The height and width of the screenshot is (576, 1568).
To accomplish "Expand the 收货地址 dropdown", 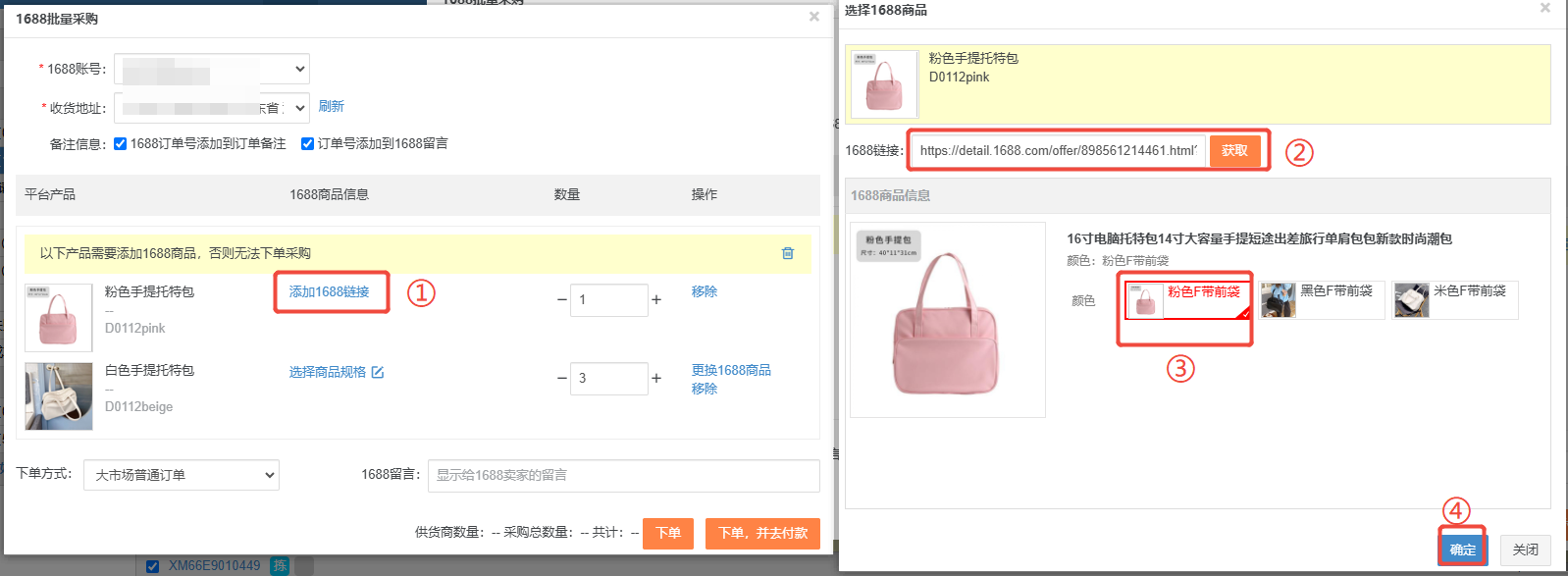I will [x=212, y=108].
